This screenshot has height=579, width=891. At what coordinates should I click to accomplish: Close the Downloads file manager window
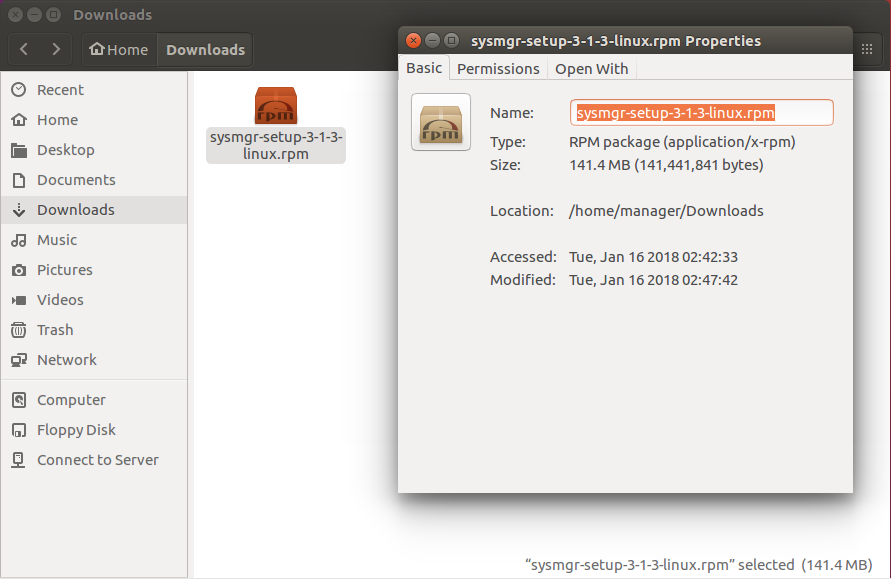[x=15, y=15]
